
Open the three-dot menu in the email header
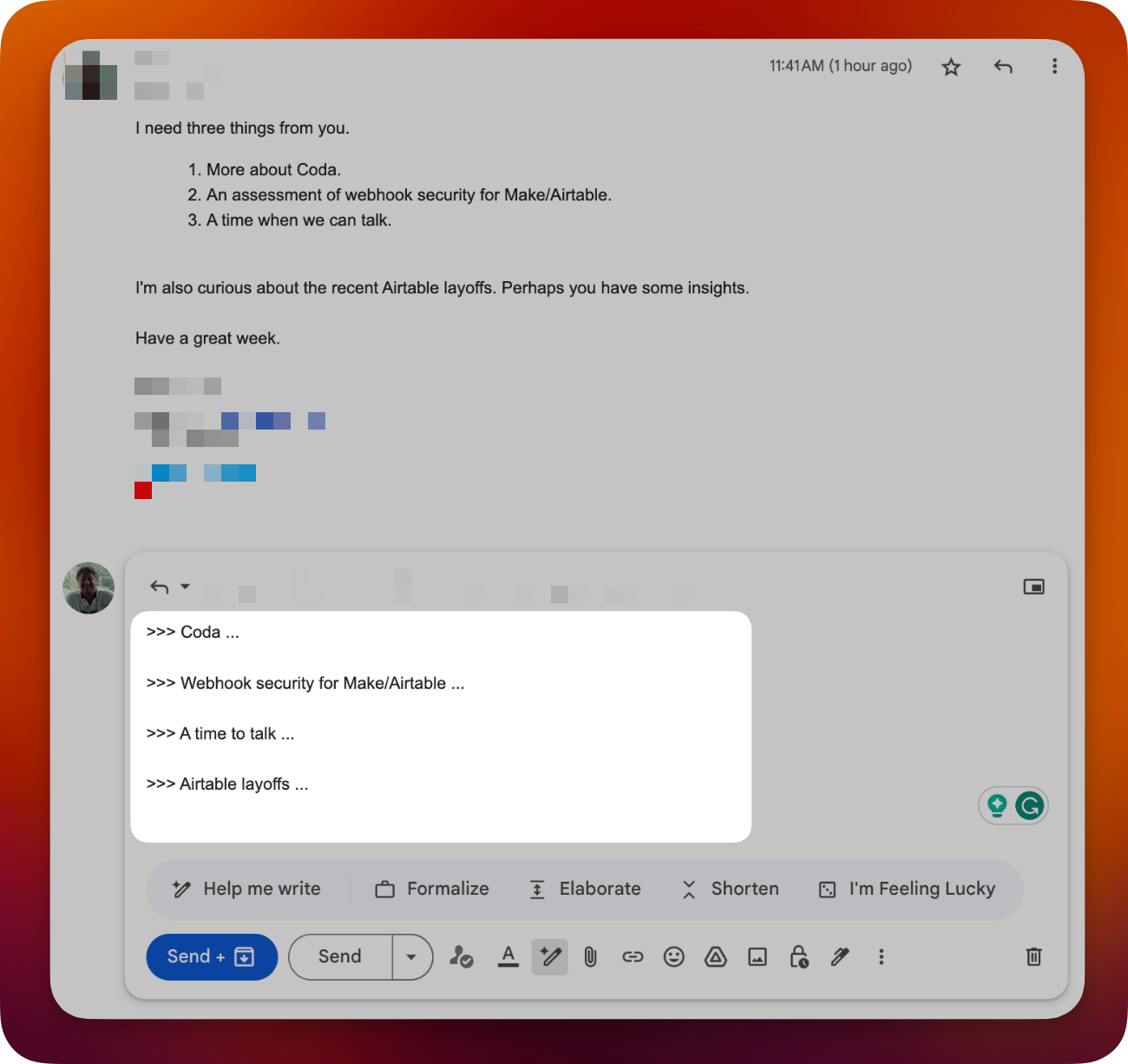[x=1054, y=66]
